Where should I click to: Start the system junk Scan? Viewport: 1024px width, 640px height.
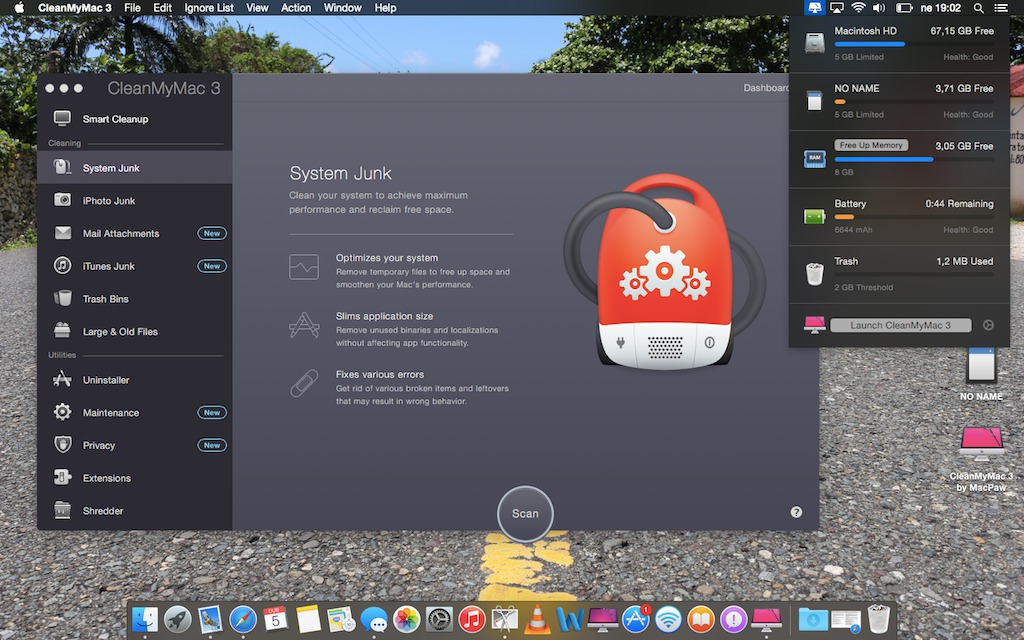pyautogui.click(x=525, y=513)
